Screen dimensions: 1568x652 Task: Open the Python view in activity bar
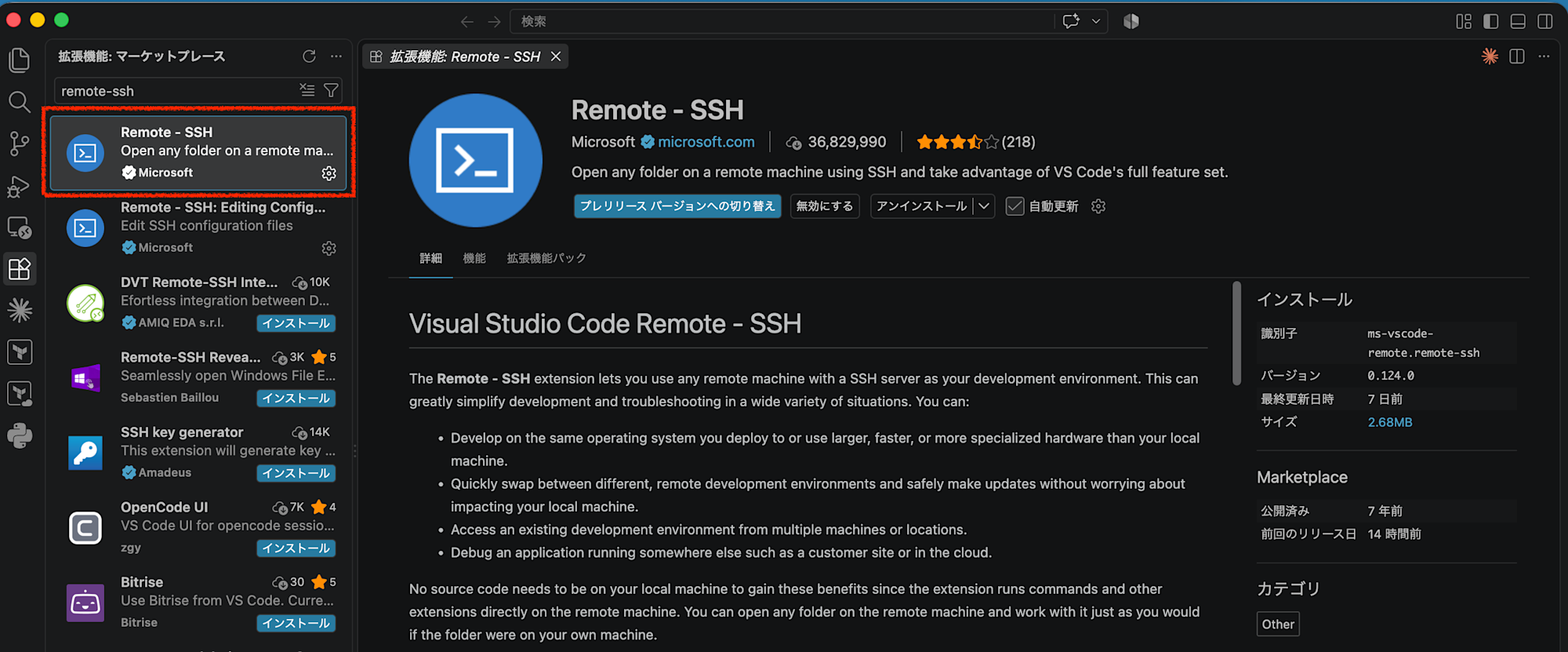point(20,435)
